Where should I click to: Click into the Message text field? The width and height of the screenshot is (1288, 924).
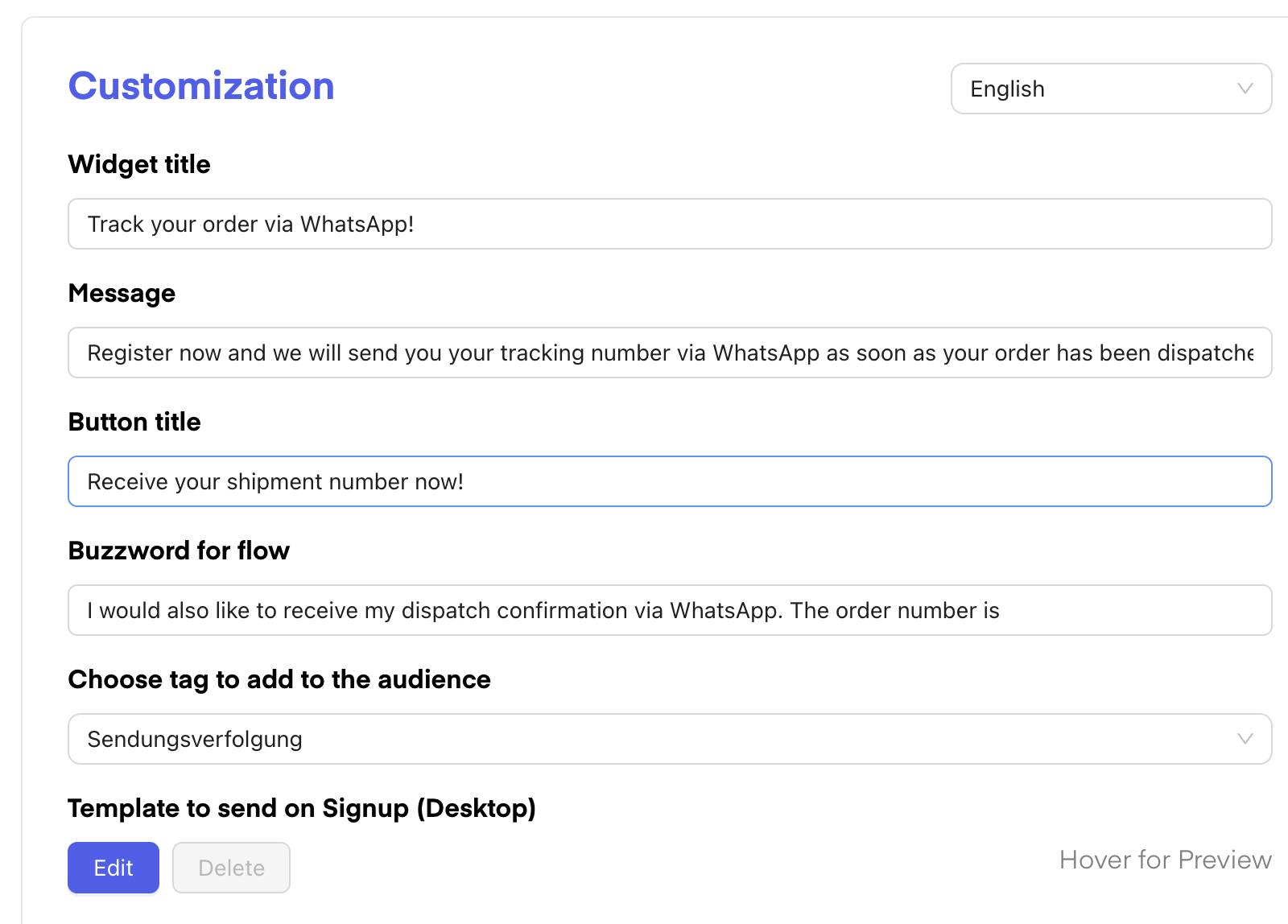[x=668, y=353]
